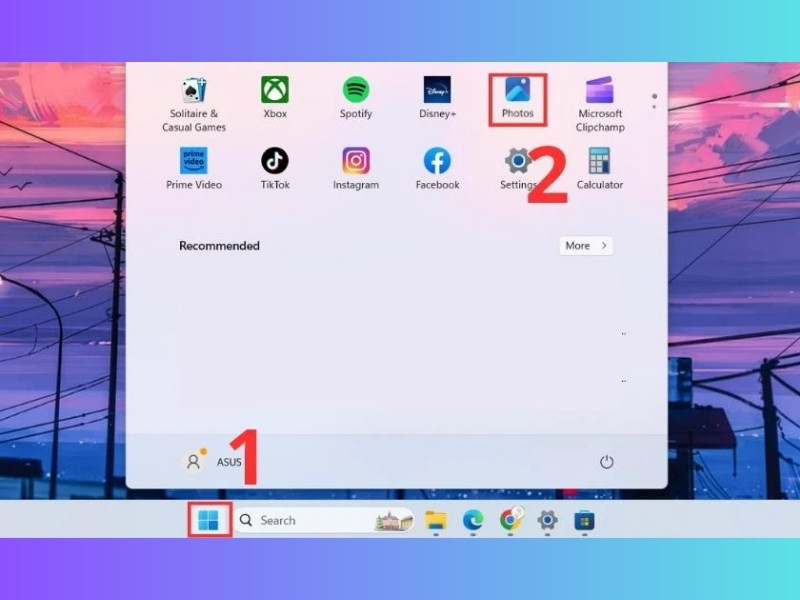Open File Explorer from taskbar

(x=436, y=520)
